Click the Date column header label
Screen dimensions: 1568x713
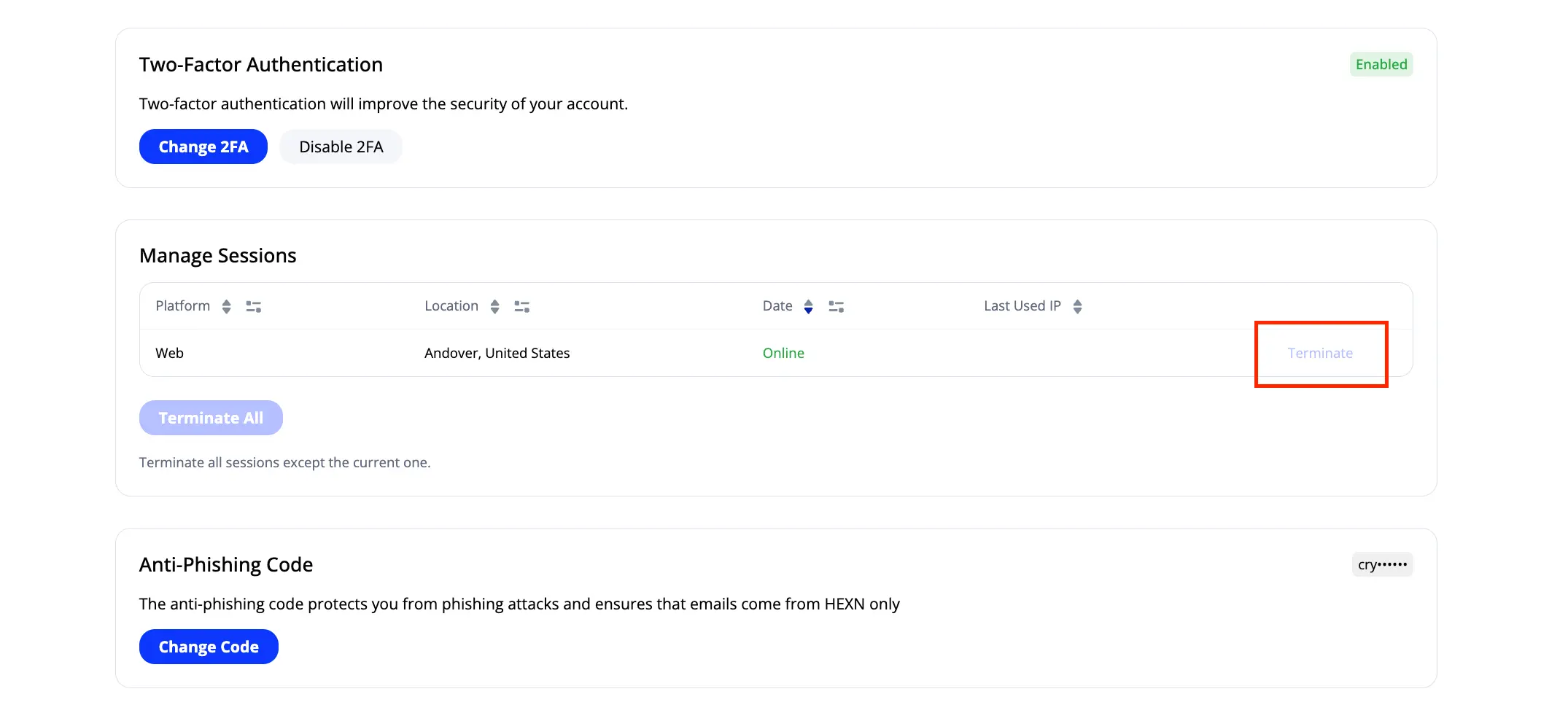click(777, 306)
